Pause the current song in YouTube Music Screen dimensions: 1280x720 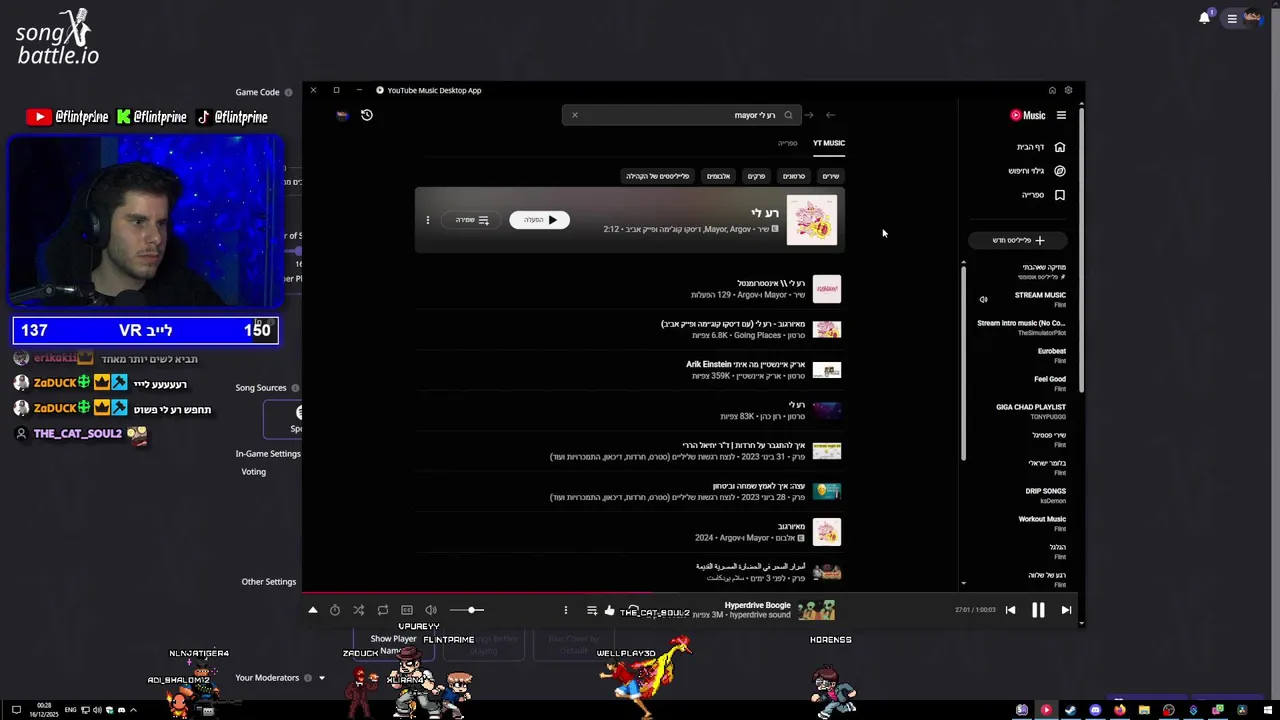tap(1038, 610)
